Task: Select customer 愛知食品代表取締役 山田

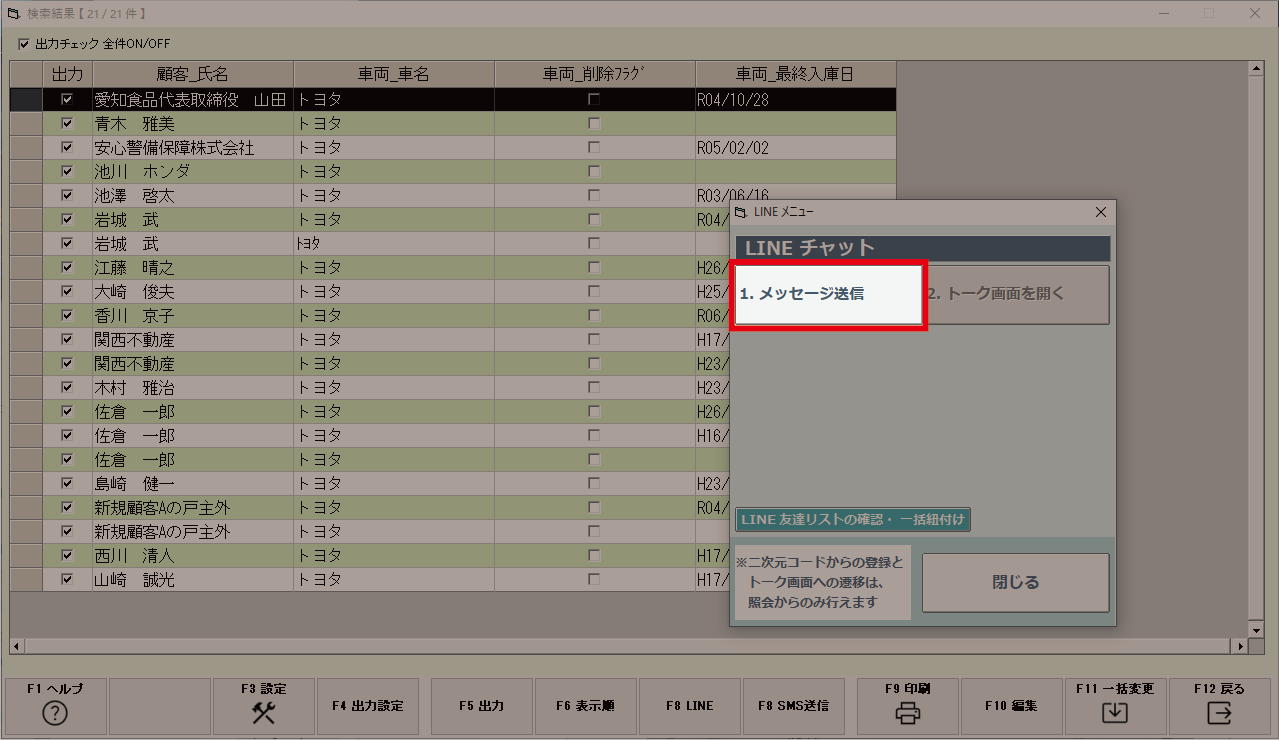Action: (193, 100)
